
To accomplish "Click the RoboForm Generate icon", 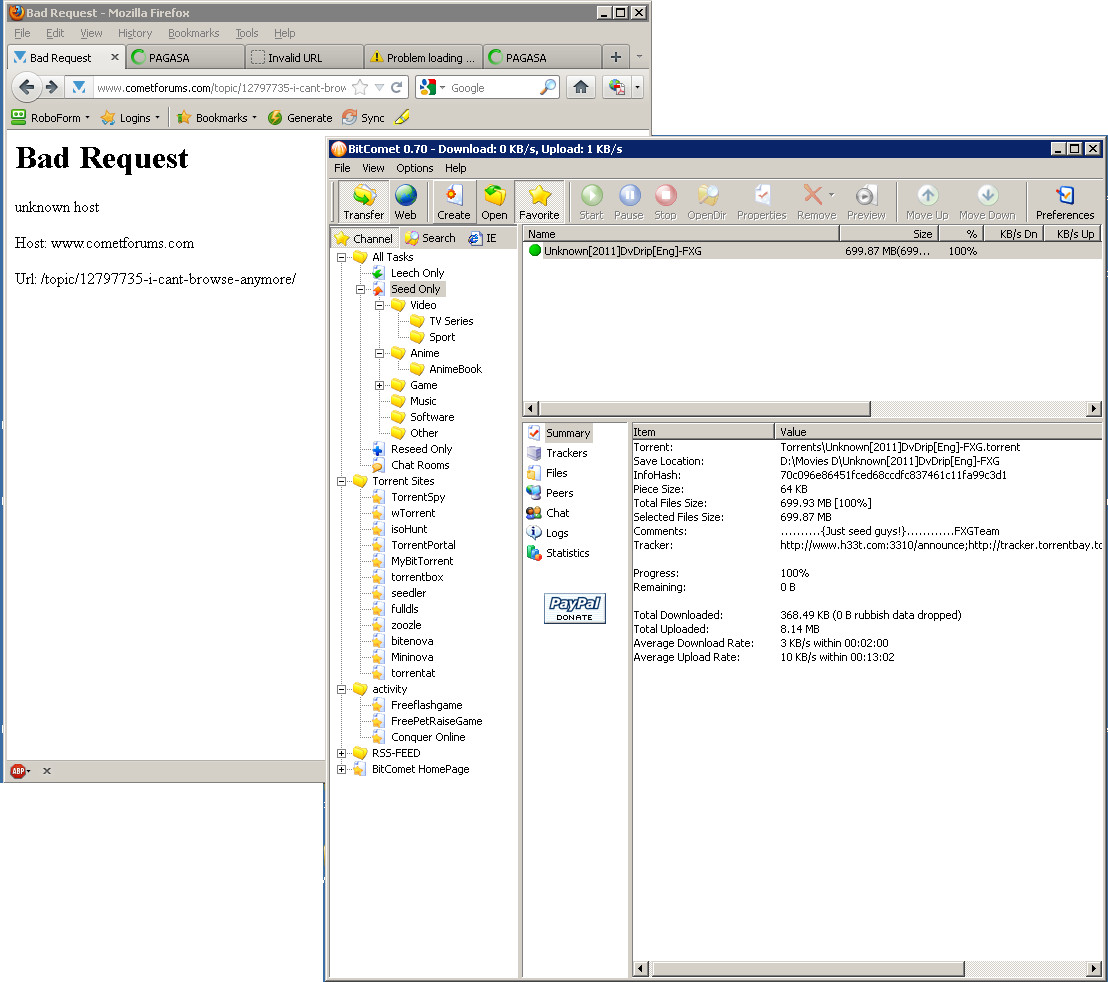I will point(300,118).
